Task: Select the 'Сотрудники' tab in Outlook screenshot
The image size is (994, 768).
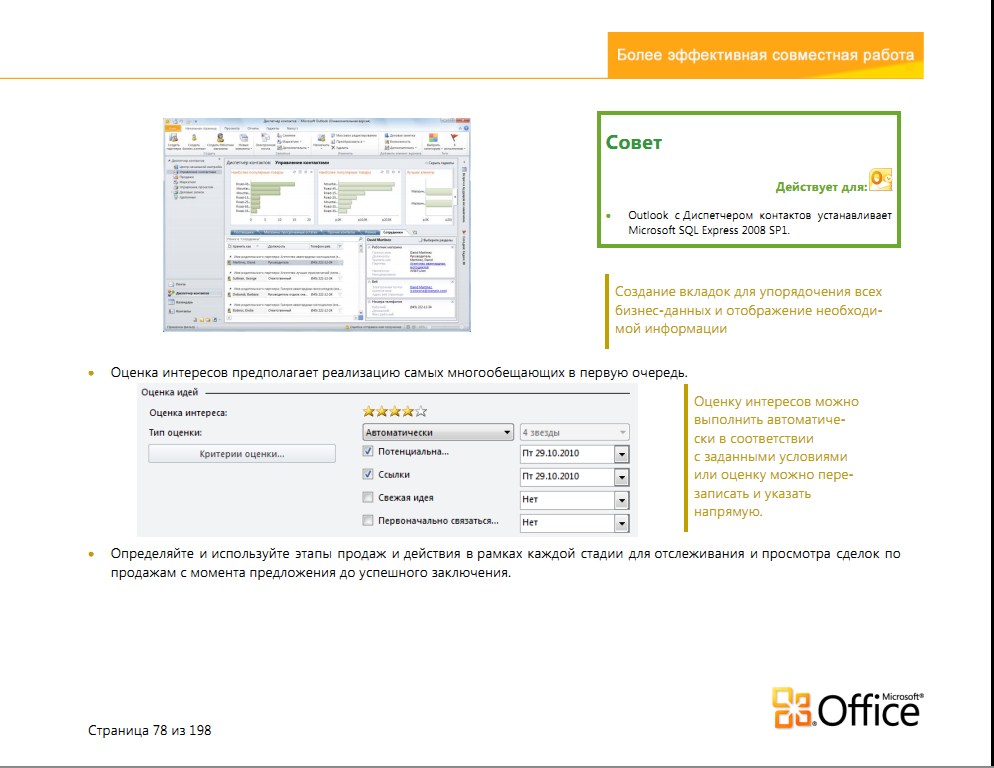Action: tap(393, 233)
